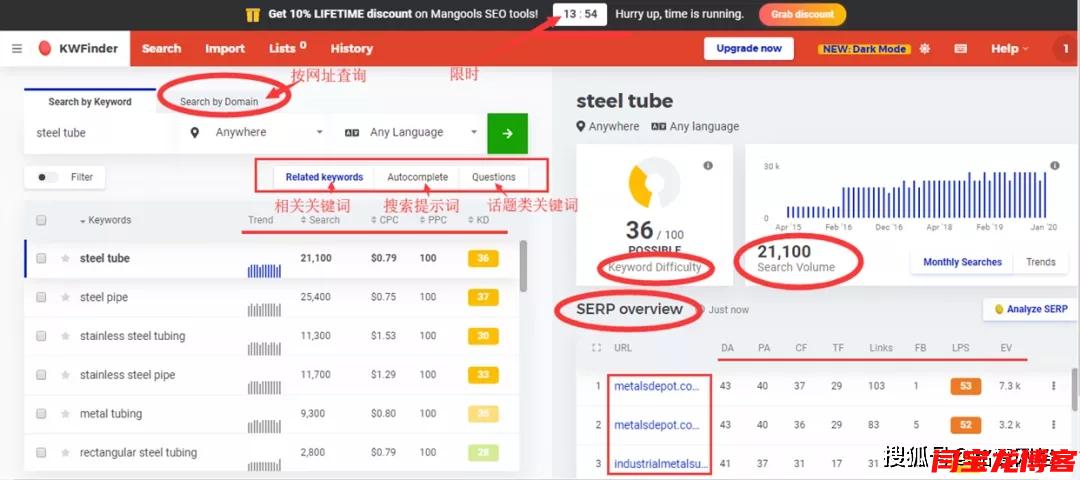Check the stainless steel tubing checkbox

[x=41, y=336]
